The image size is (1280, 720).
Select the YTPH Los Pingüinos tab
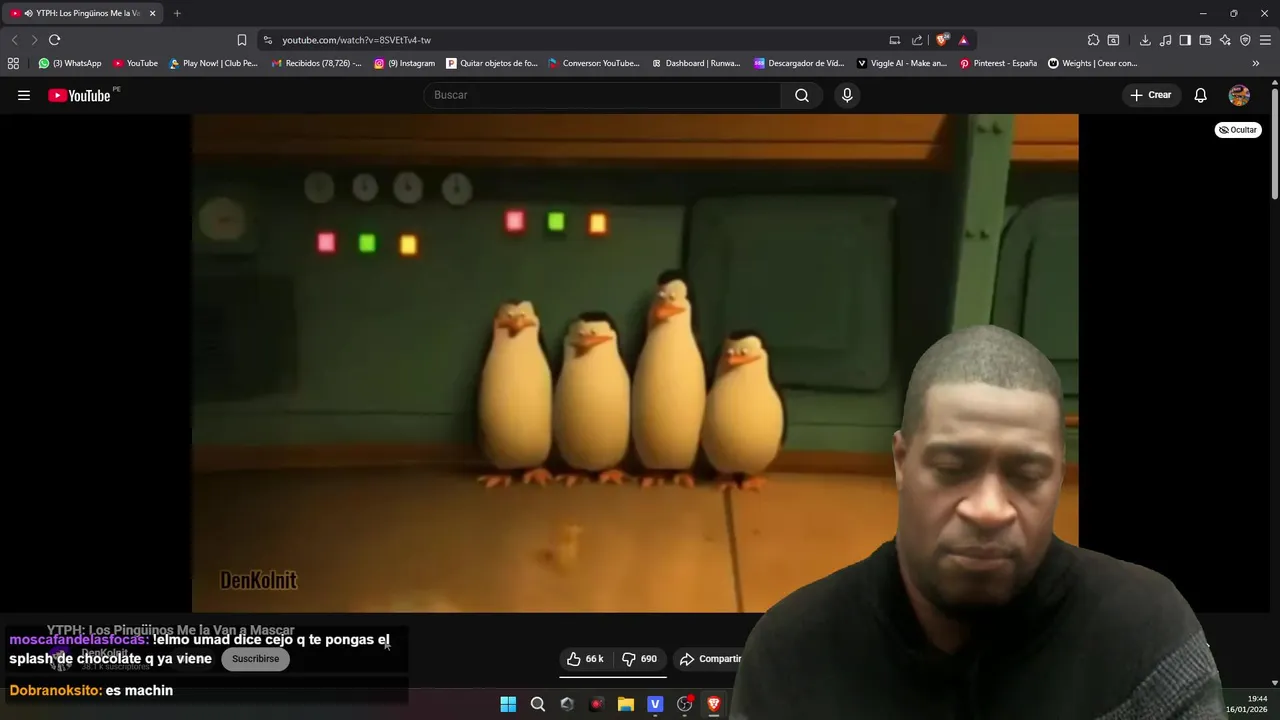click(x=82, y=13)
